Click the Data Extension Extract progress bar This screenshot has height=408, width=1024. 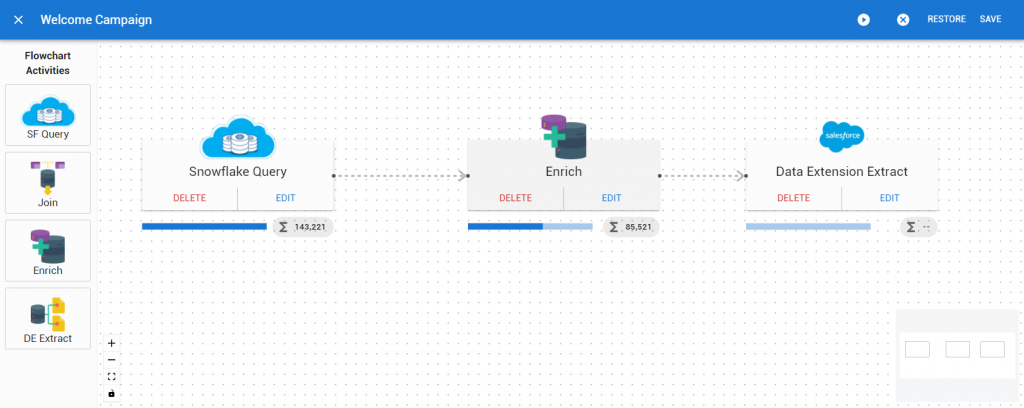click(x=808, y=227)
